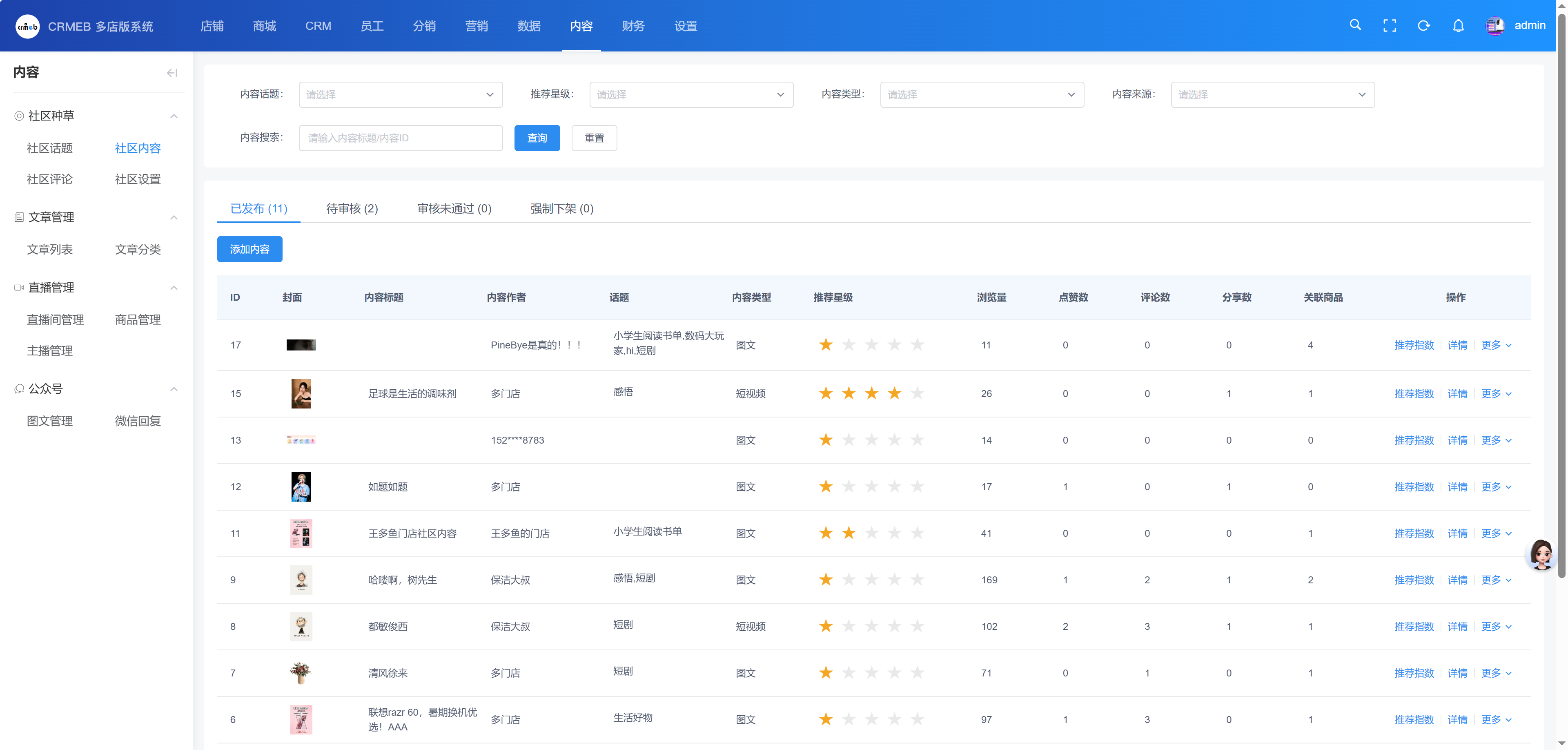The image size is (1568, 750).
Task: Open the notification bell
Action: 1459,26
